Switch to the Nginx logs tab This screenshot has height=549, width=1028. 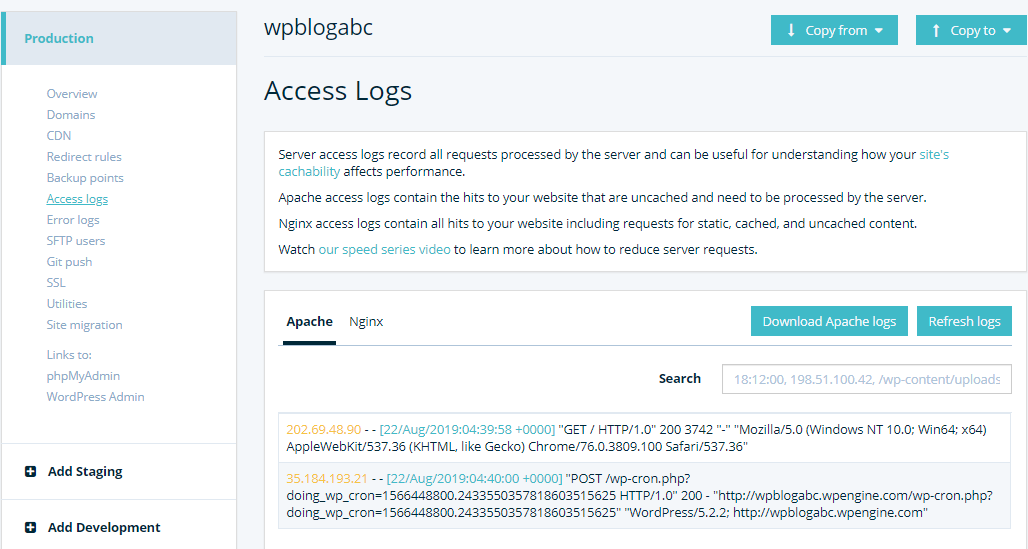coord(366,322)
